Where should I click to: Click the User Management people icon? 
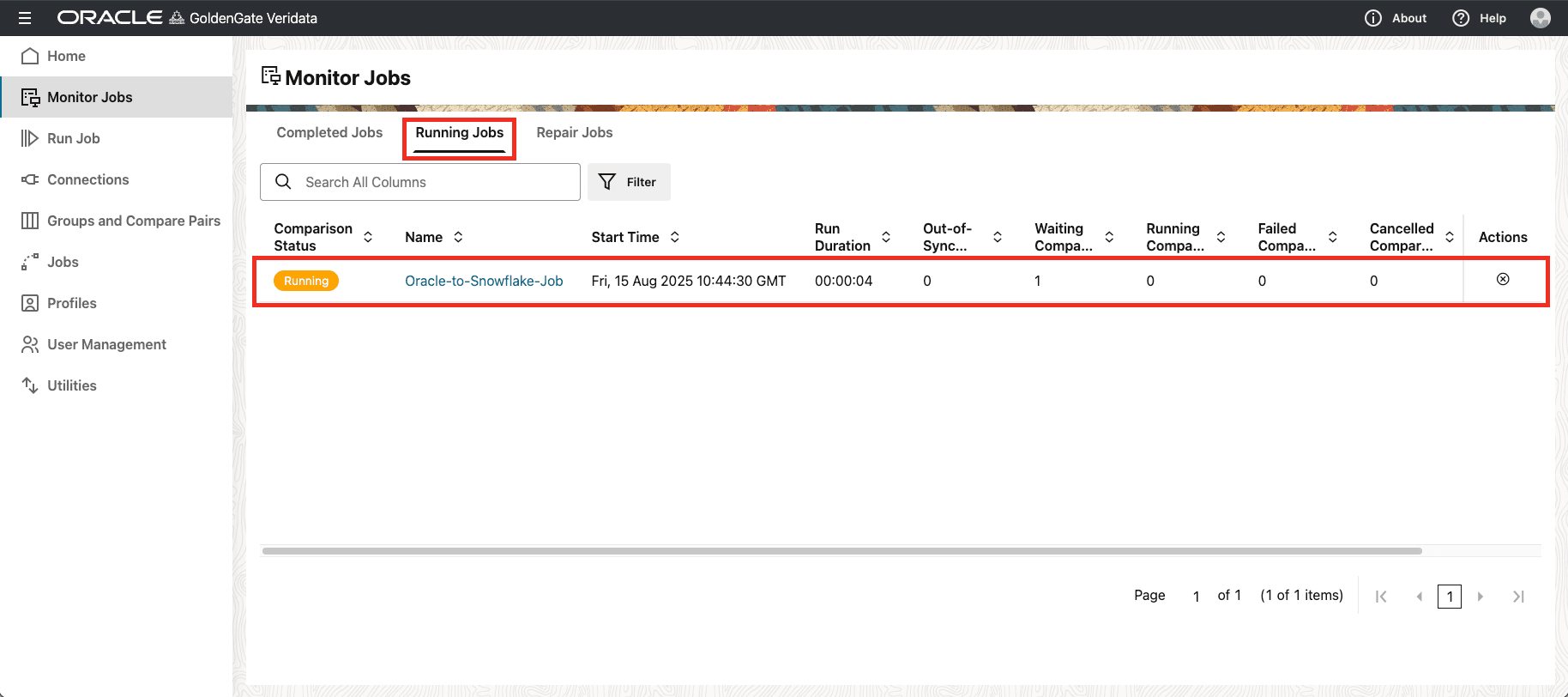tap(30, 344)
